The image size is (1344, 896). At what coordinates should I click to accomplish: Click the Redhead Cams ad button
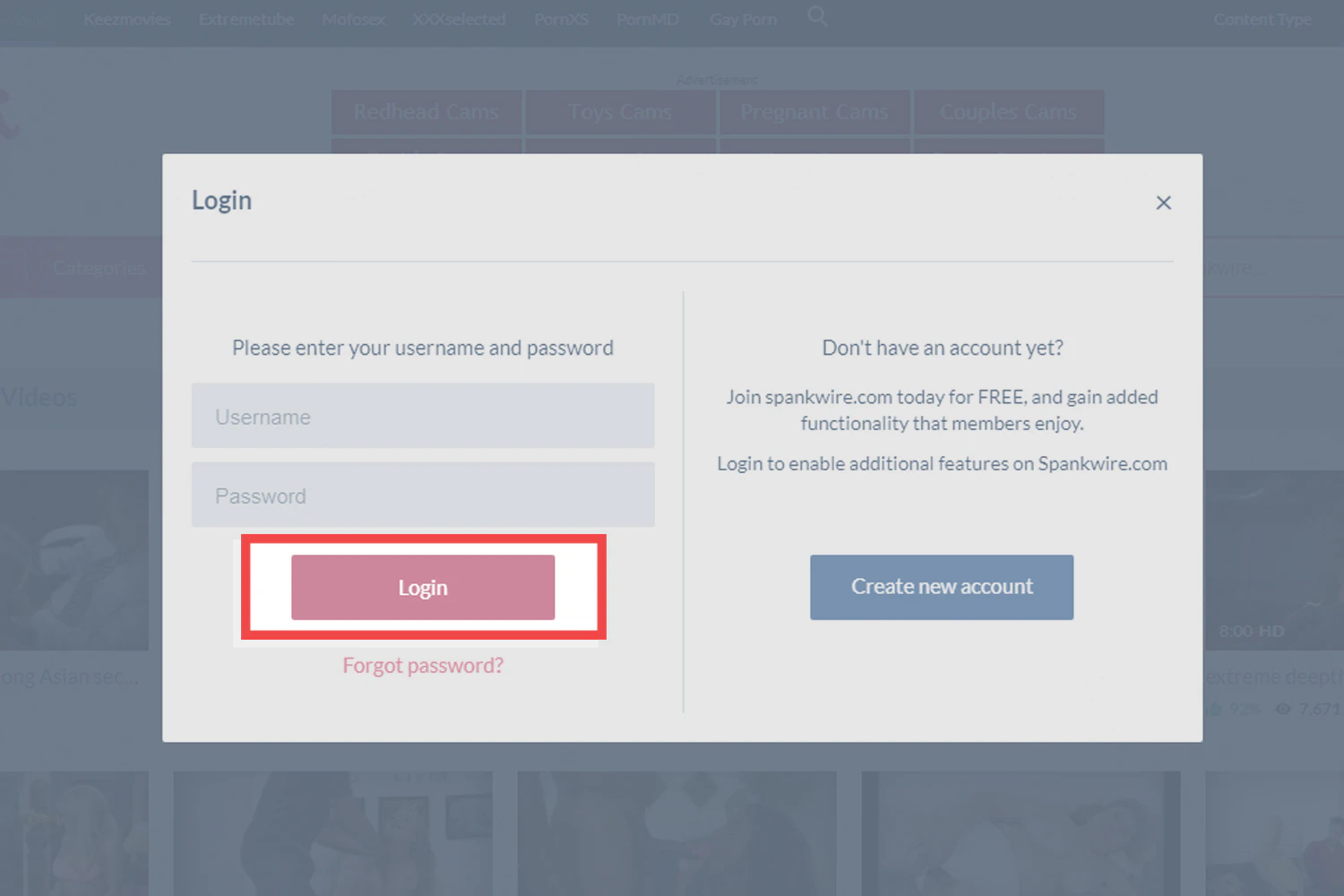coord(426,112)
